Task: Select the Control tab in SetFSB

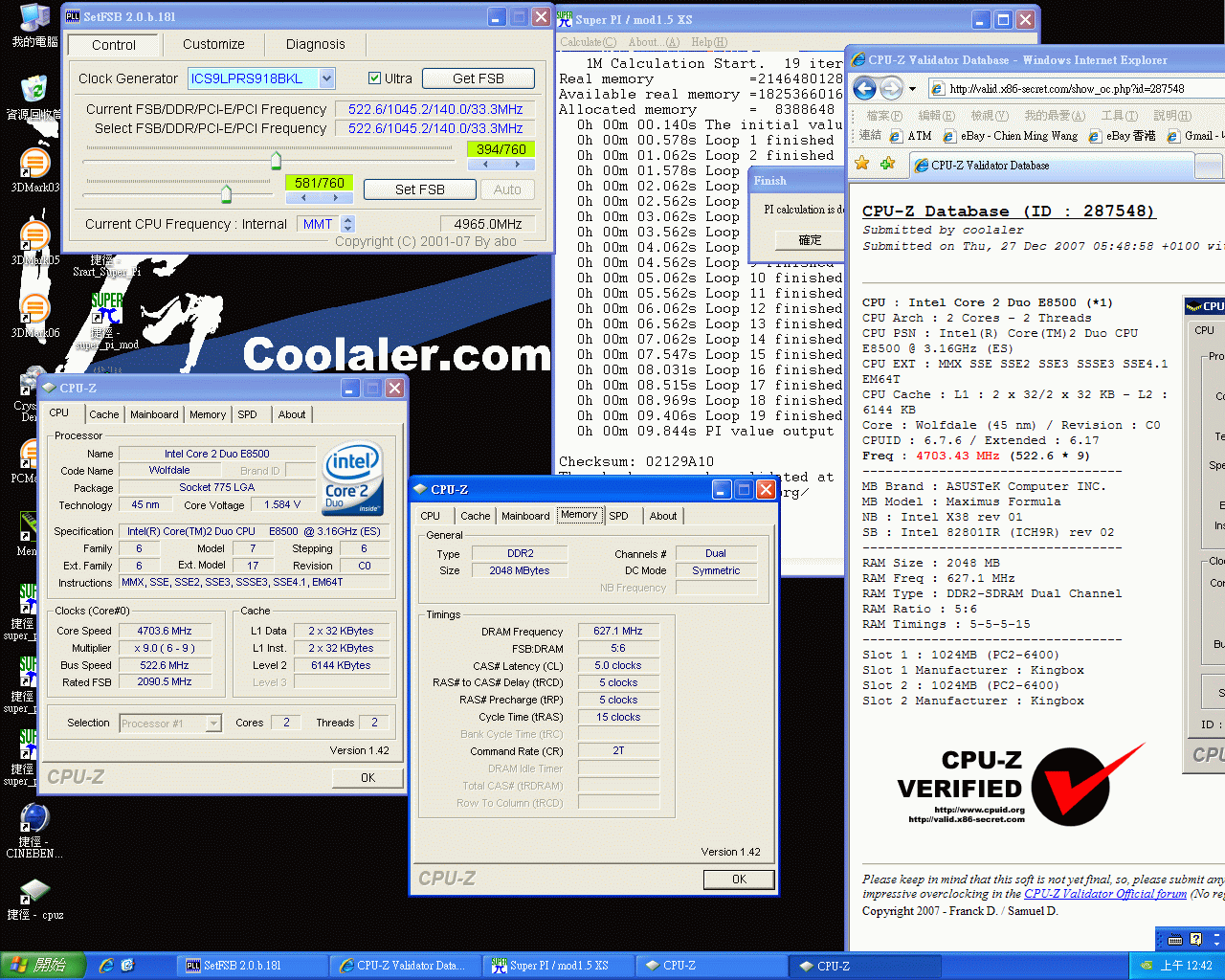Action: tap(113, 44)
